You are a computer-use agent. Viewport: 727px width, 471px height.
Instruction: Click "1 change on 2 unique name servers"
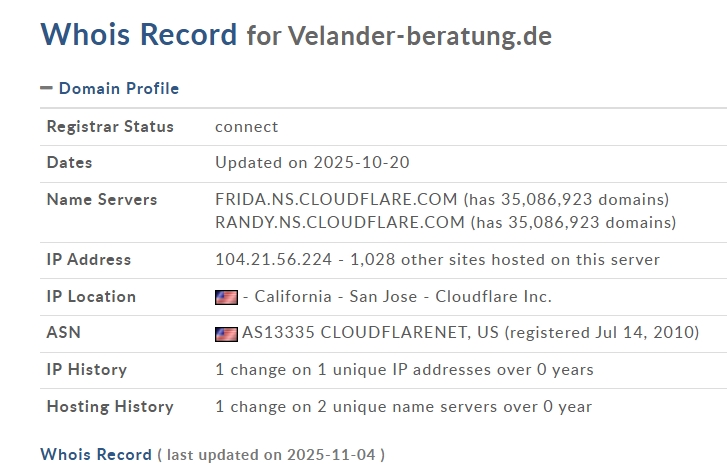(x=403, y=407)
